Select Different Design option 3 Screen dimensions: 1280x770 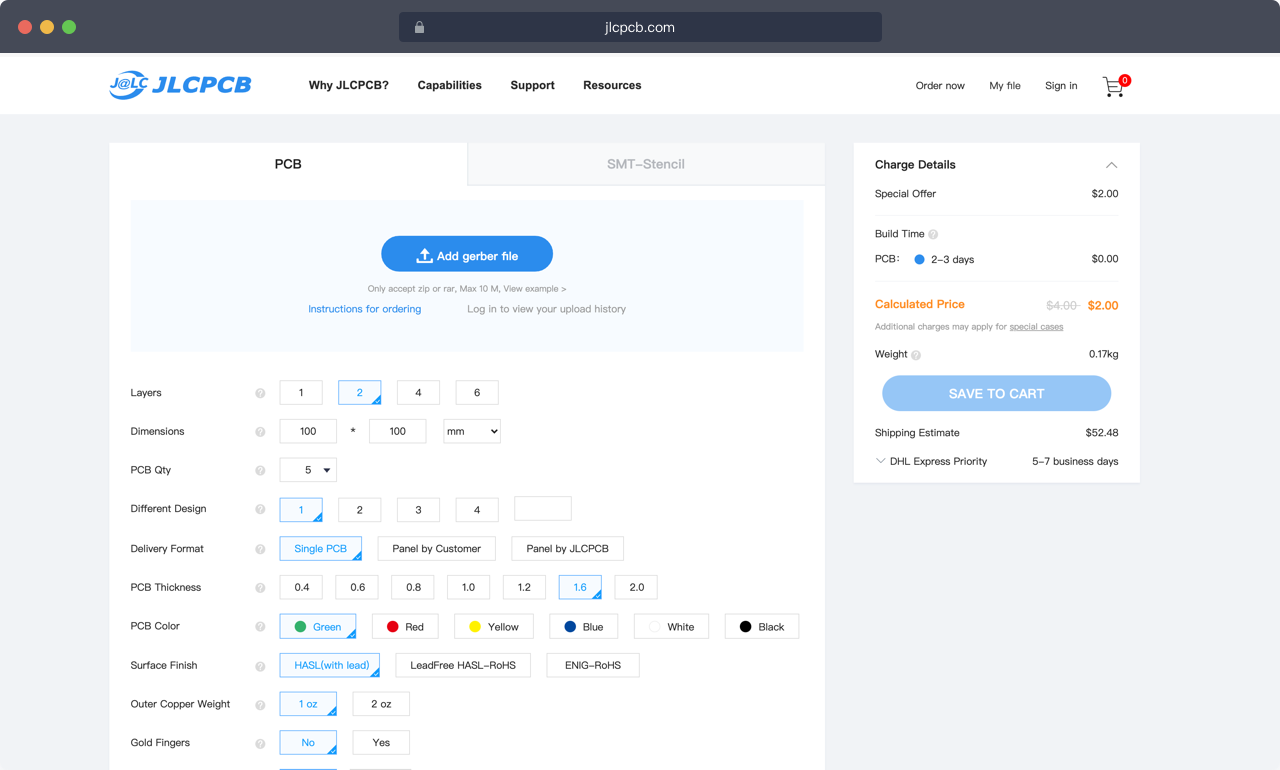coord(418,509)
